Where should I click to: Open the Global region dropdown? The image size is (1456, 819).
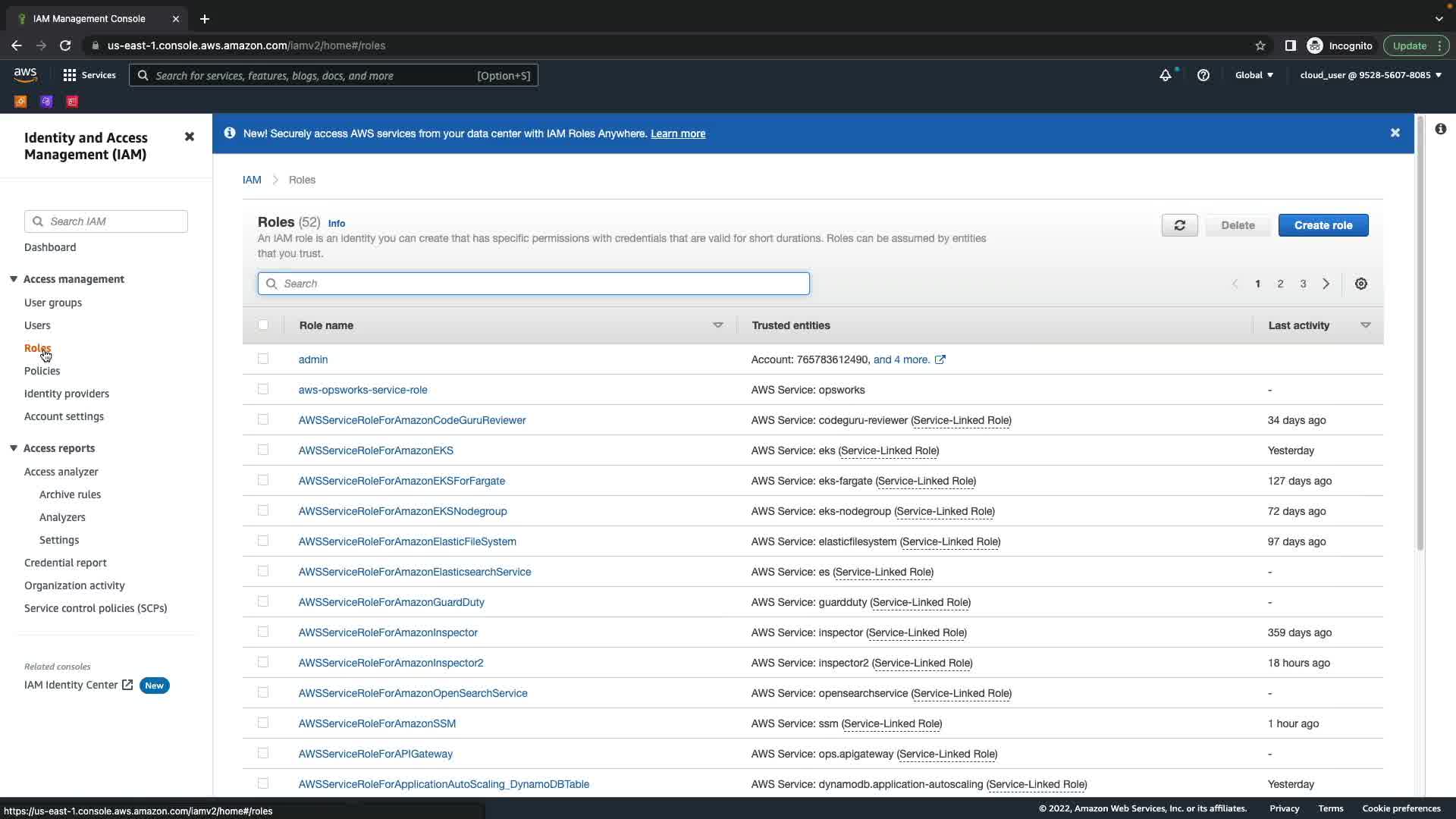point(1254,75)
